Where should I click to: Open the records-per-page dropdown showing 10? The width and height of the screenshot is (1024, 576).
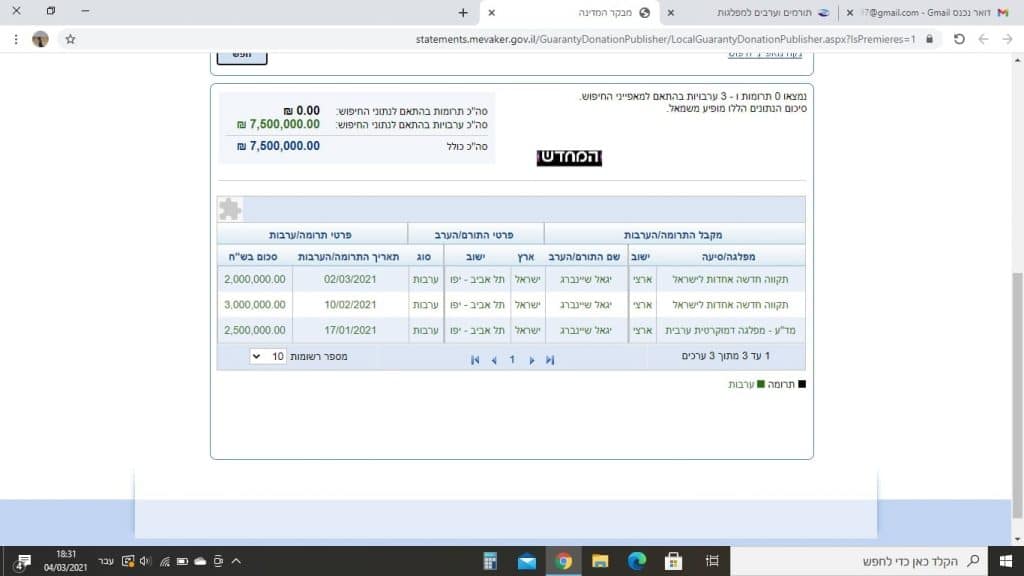click(268, 357)
